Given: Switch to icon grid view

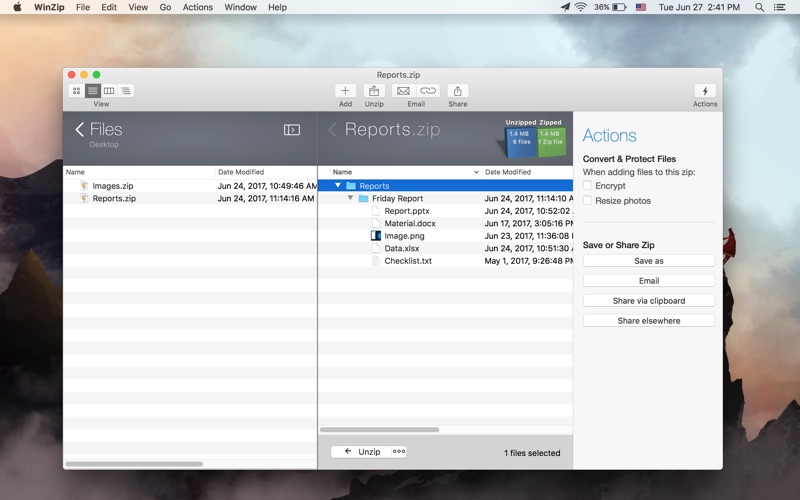Looking at the screenshot, I should (x=76, y=91).
